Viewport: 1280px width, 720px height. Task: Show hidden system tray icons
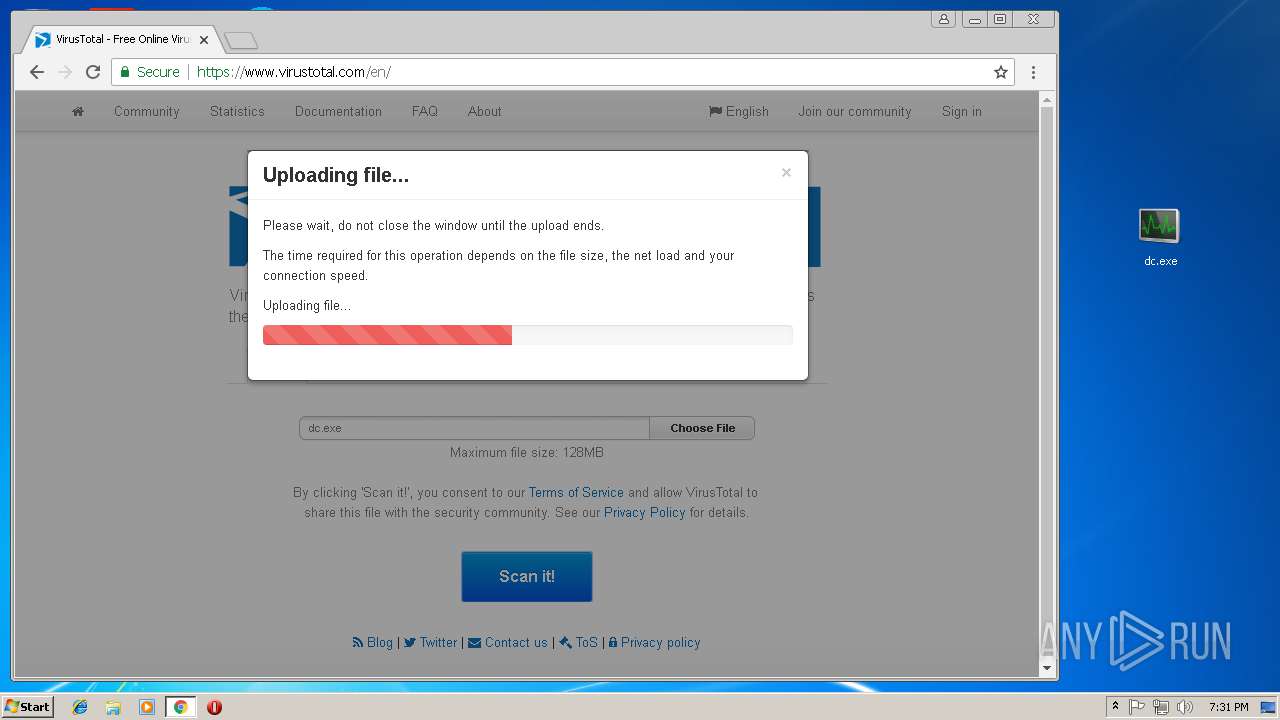coord(1115,707)
